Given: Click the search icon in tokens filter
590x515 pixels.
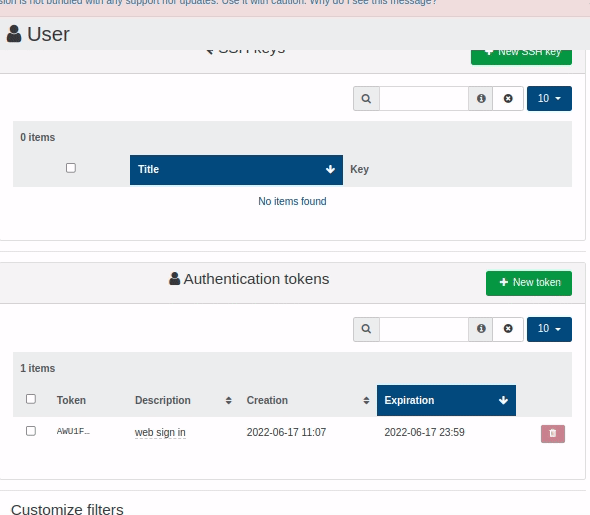Looking at the screenshot, I should (366, 329).
